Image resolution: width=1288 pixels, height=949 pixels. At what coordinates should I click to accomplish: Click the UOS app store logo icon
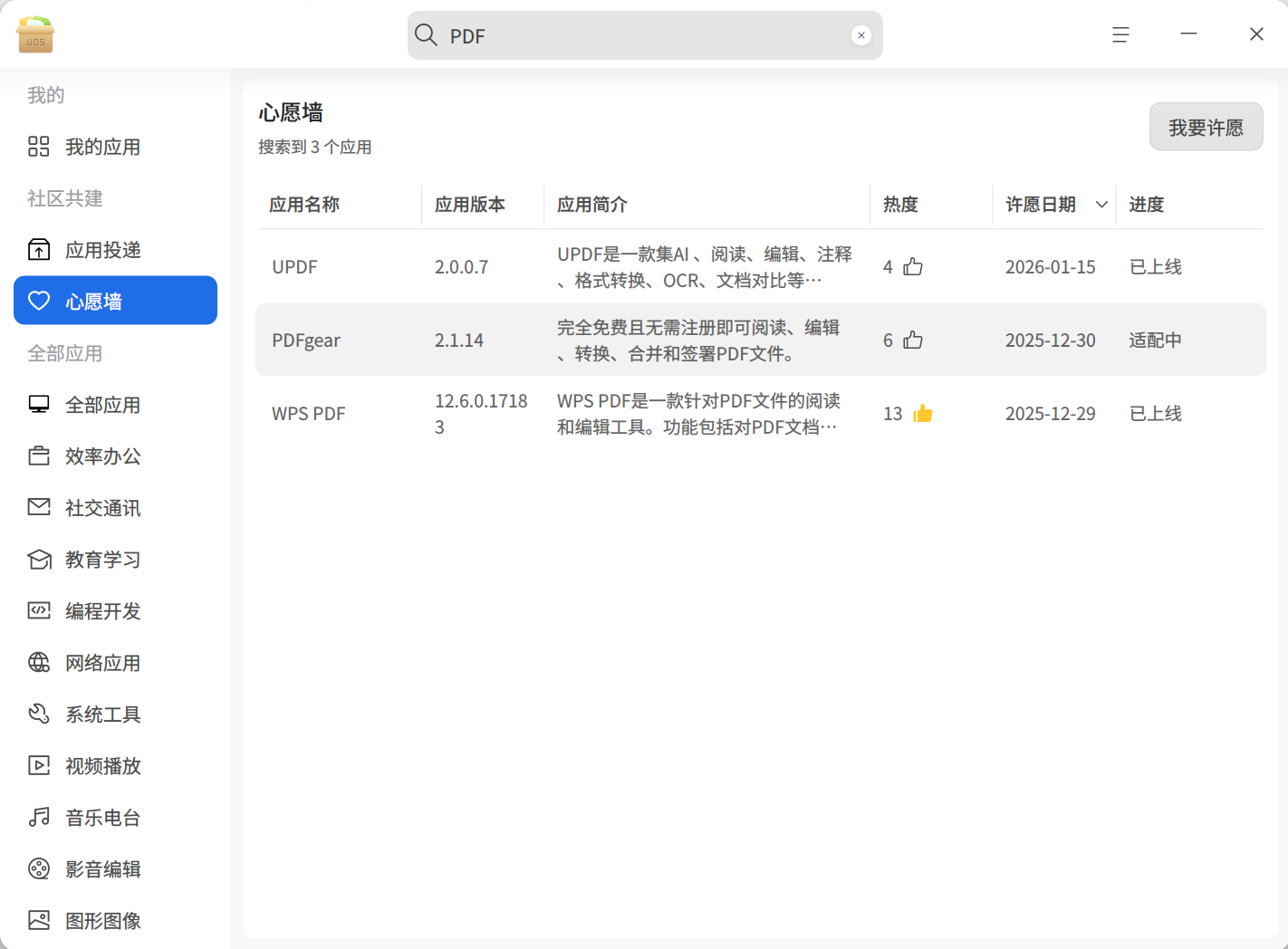pyautogui.click(x=35, y=34)
